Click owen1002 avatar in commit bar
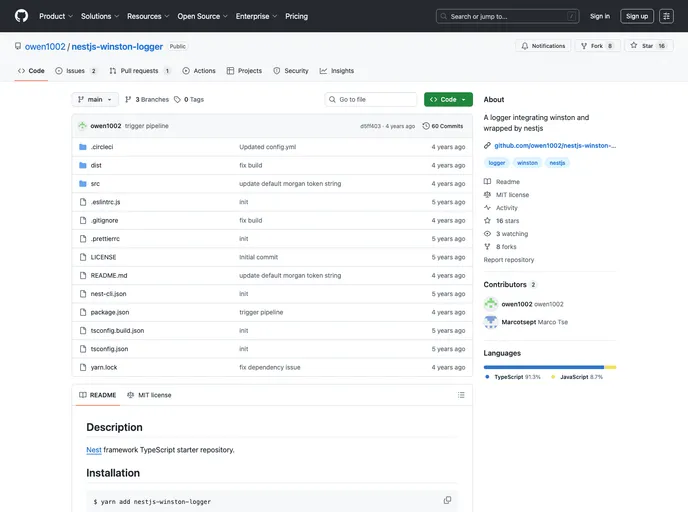 (x=82, y=126)
